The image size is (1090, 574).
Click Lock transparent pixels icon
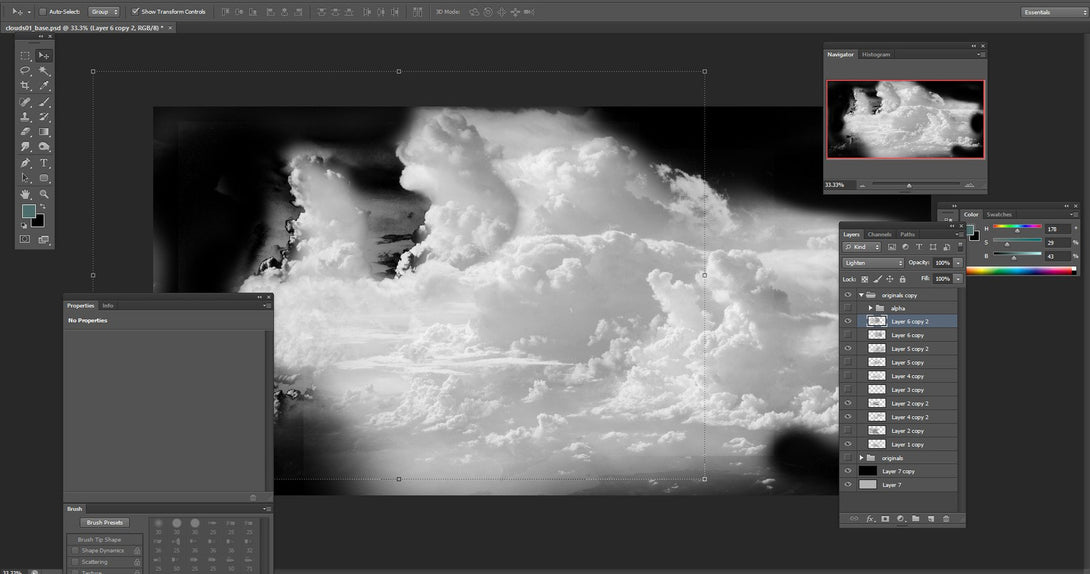click(865, 279)
